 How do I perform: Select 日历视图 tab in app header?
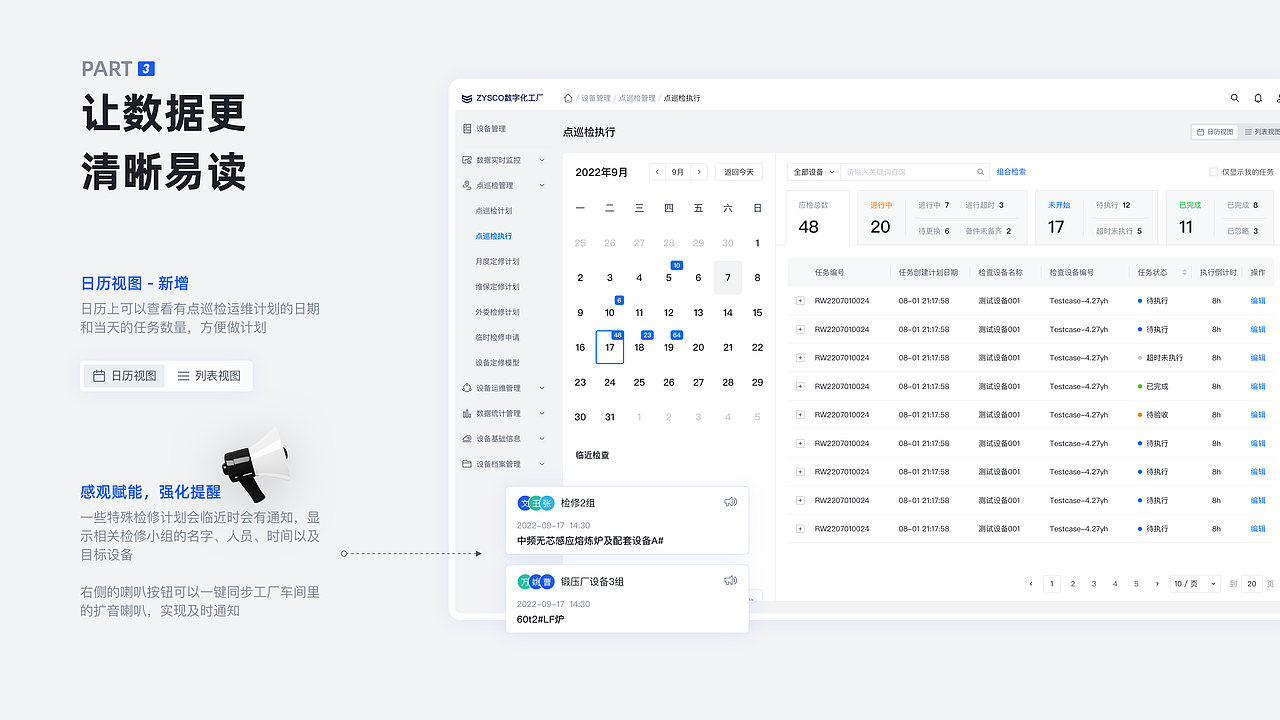(x=1215, y=132)
